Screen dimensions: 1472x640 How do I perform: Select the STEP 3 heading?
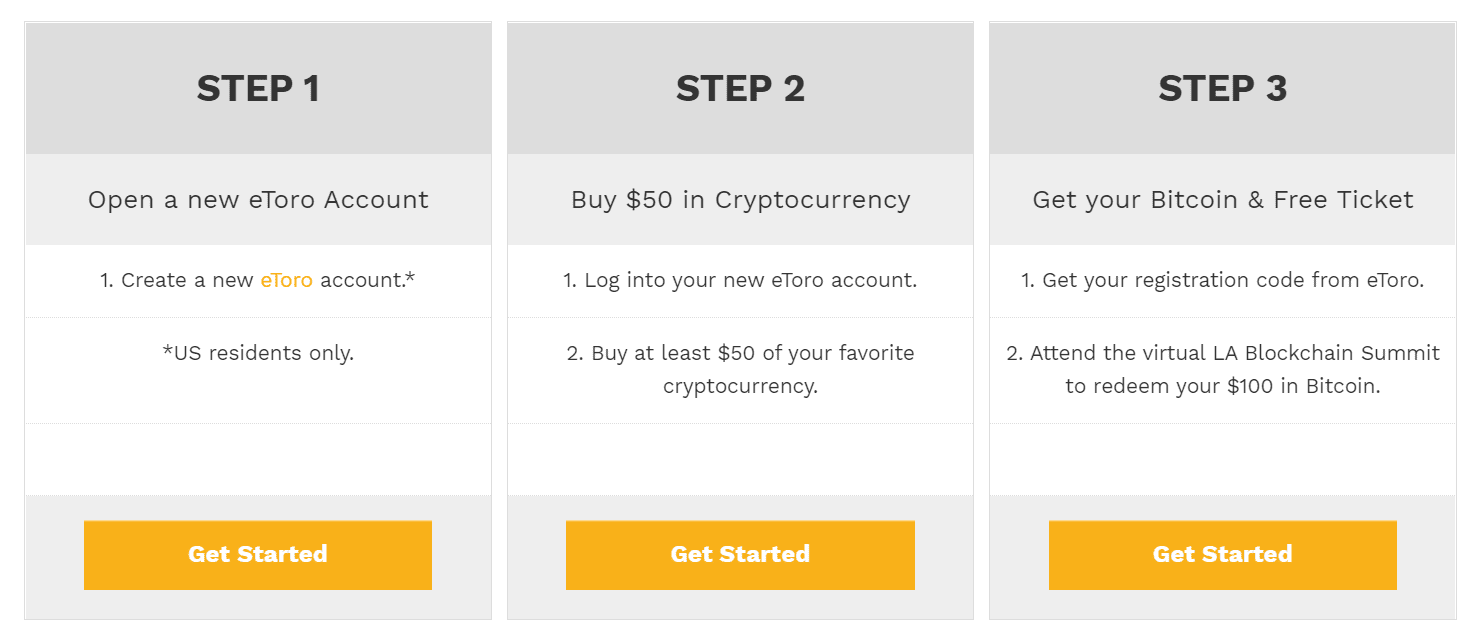[x=1222, y=88]
